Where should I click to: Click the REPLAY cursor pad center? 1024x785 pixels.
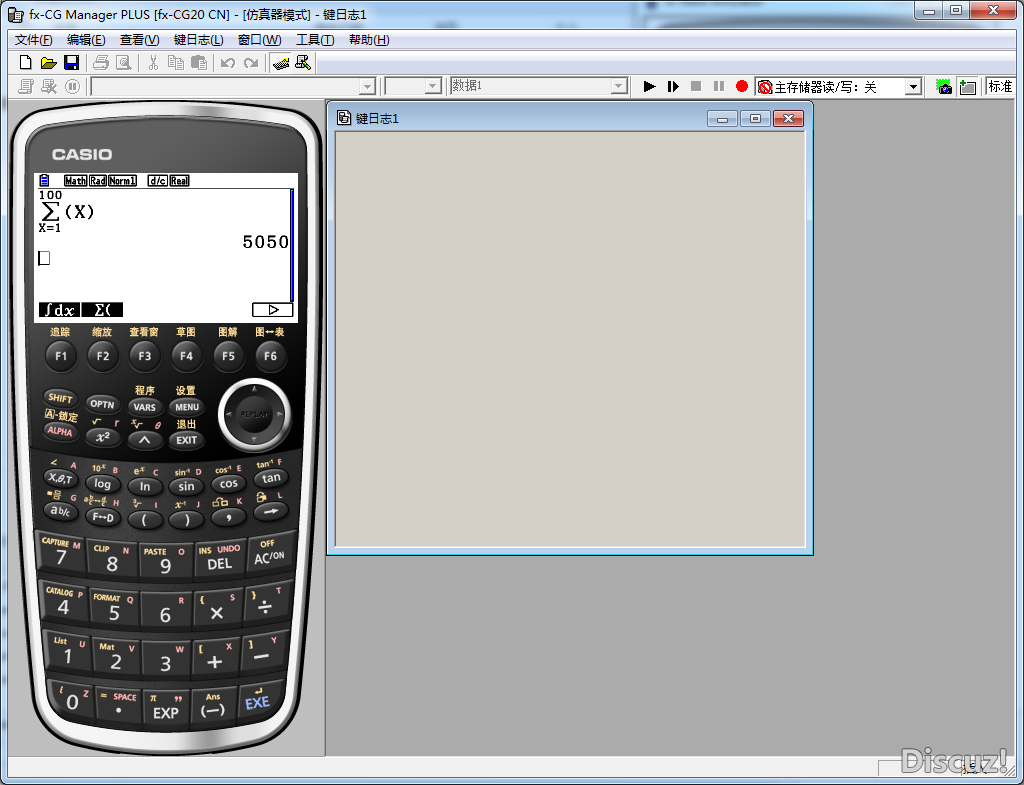click(254, 414)
